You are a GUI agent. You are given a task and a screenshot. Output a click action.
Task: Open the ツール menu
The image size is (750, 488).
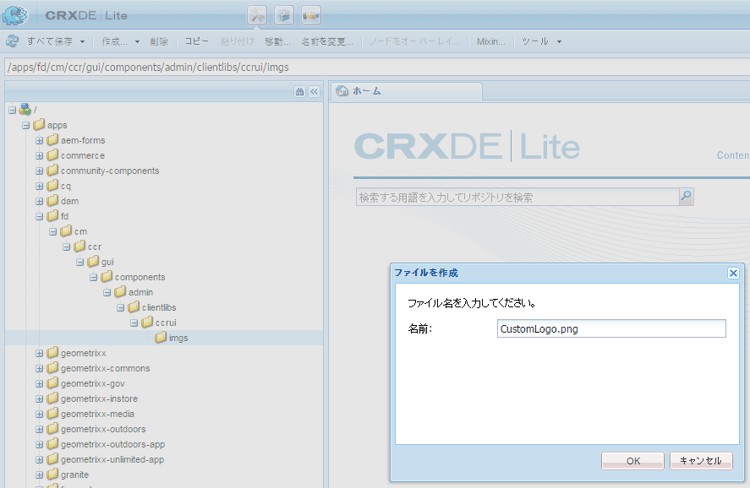[535, 42]
